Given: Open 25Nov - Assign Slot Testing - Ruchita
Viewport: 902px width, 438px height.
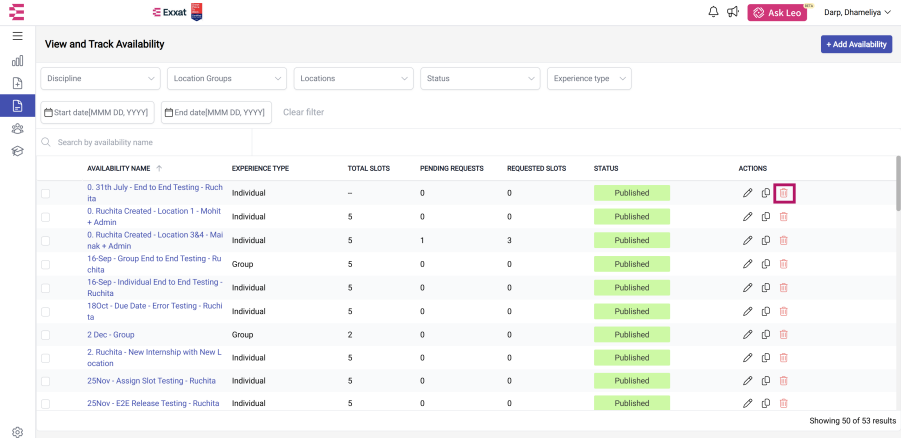Looking at the screenshot, I should point(151,380).
